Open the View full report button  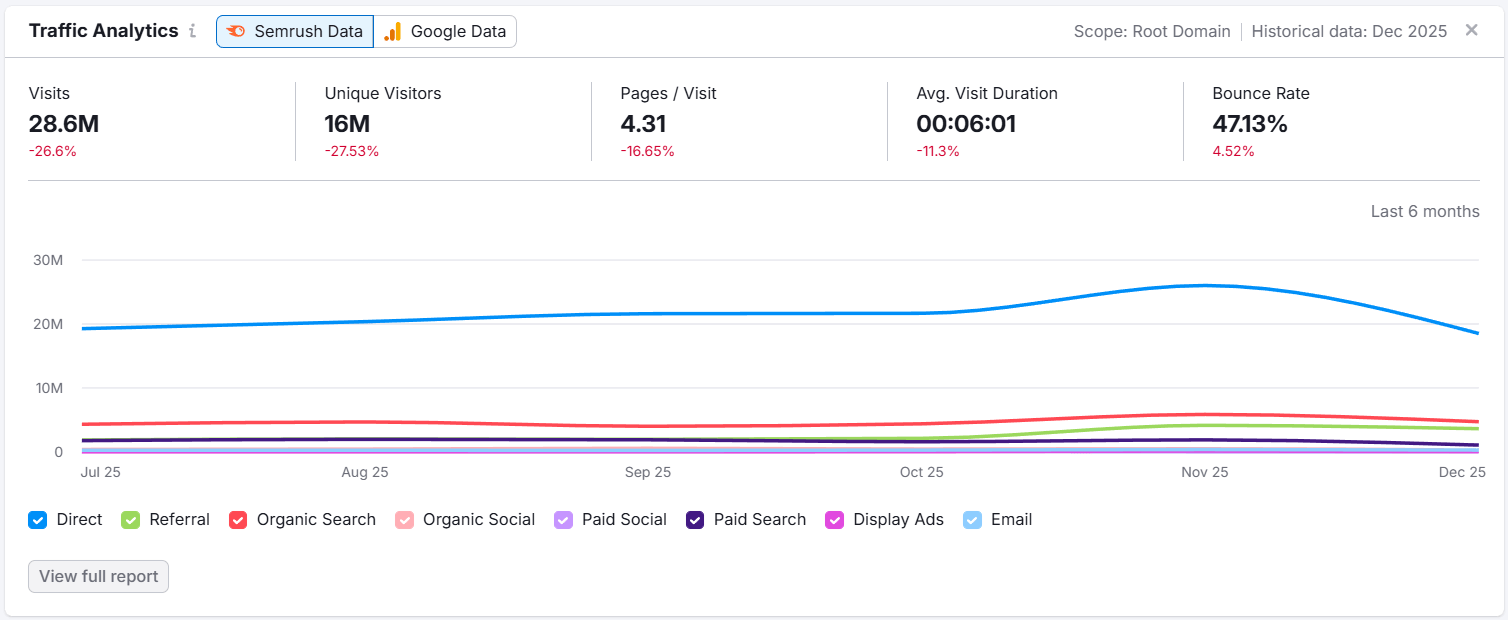tap(98, 576)
